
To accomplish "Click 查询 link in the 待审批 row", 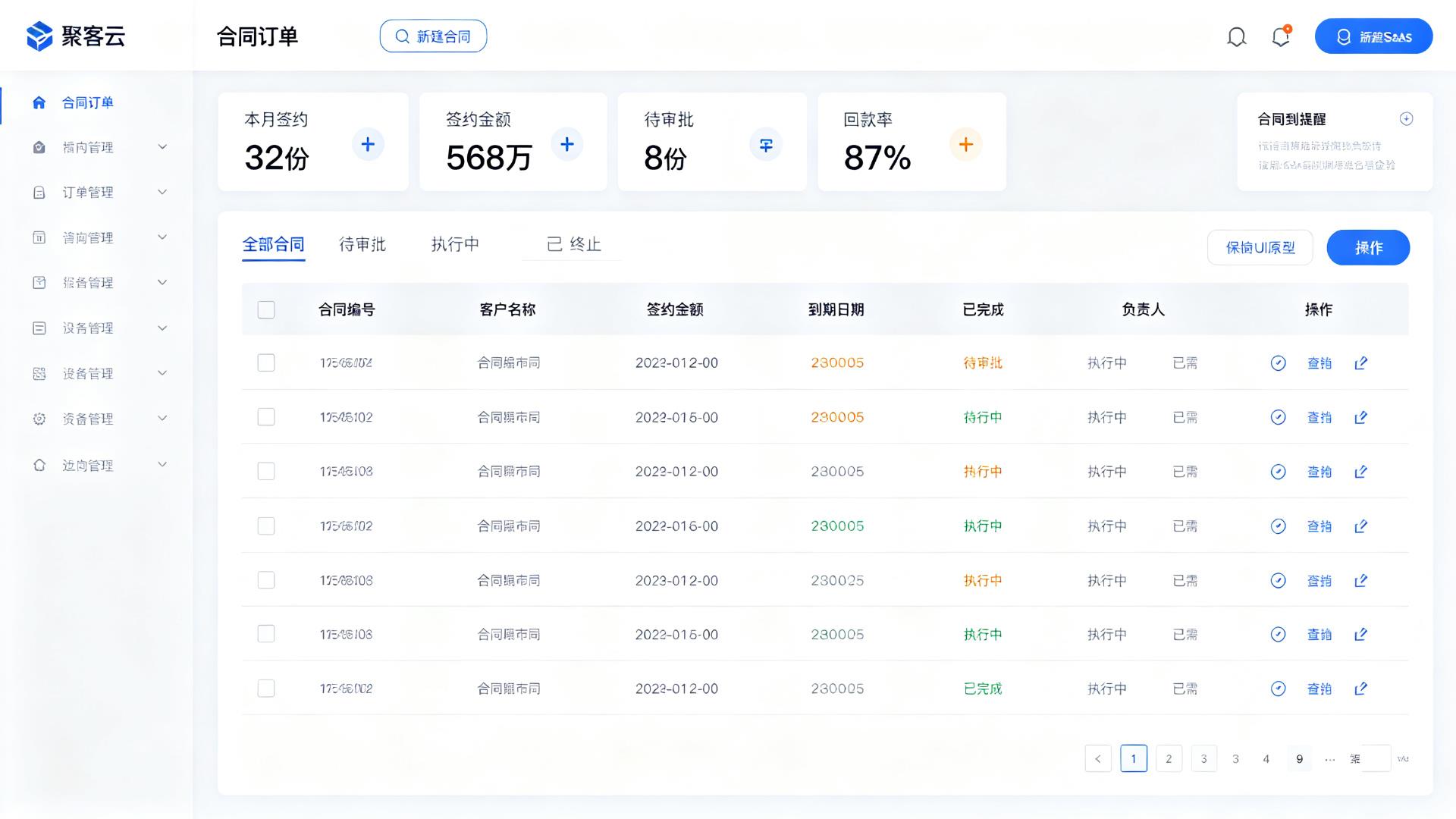I will point(1319,363).
